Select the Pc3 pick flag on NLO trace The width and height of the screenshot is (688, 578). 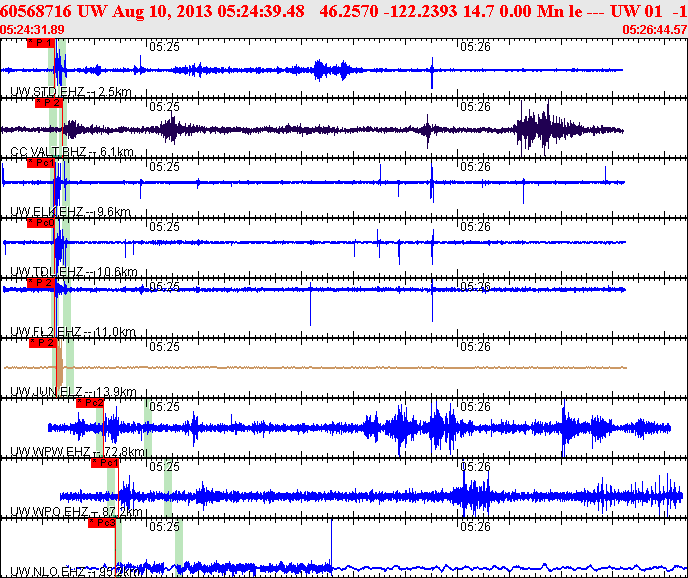point(101,522)
